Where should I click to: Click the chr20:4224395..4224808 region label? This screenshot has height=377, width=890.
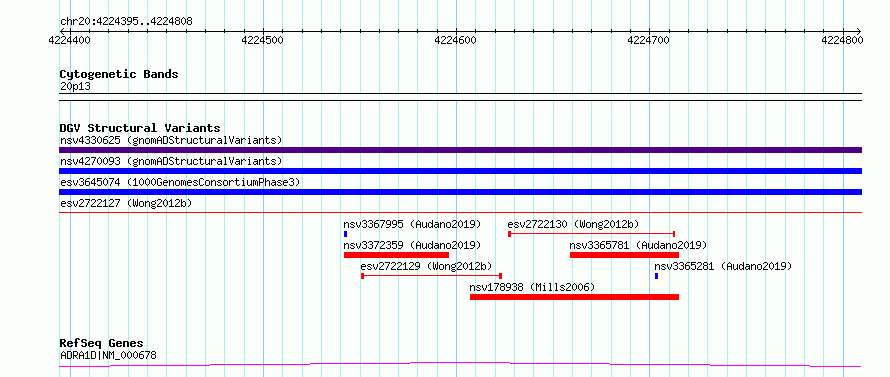tap(126, 22)
